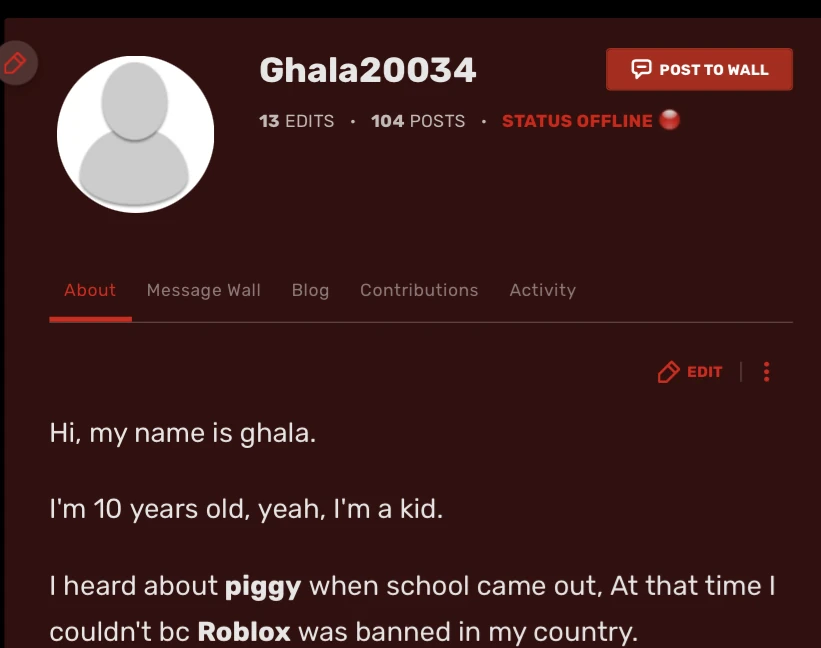The image size is (821, 648).
Task: Open the bold piggy wiki link
Action: (262, 586)
